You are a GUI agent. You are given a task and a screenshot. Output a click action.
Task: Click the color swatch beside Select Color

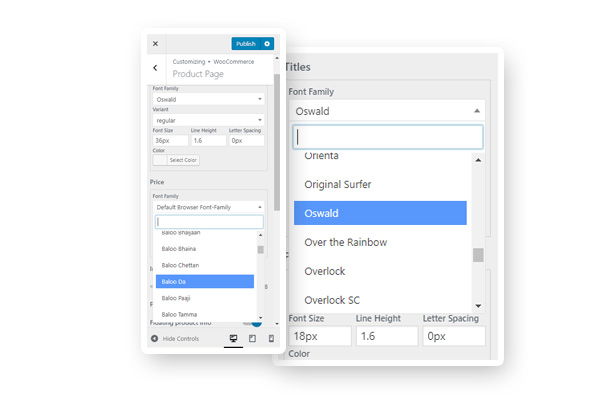coord(160,160)
